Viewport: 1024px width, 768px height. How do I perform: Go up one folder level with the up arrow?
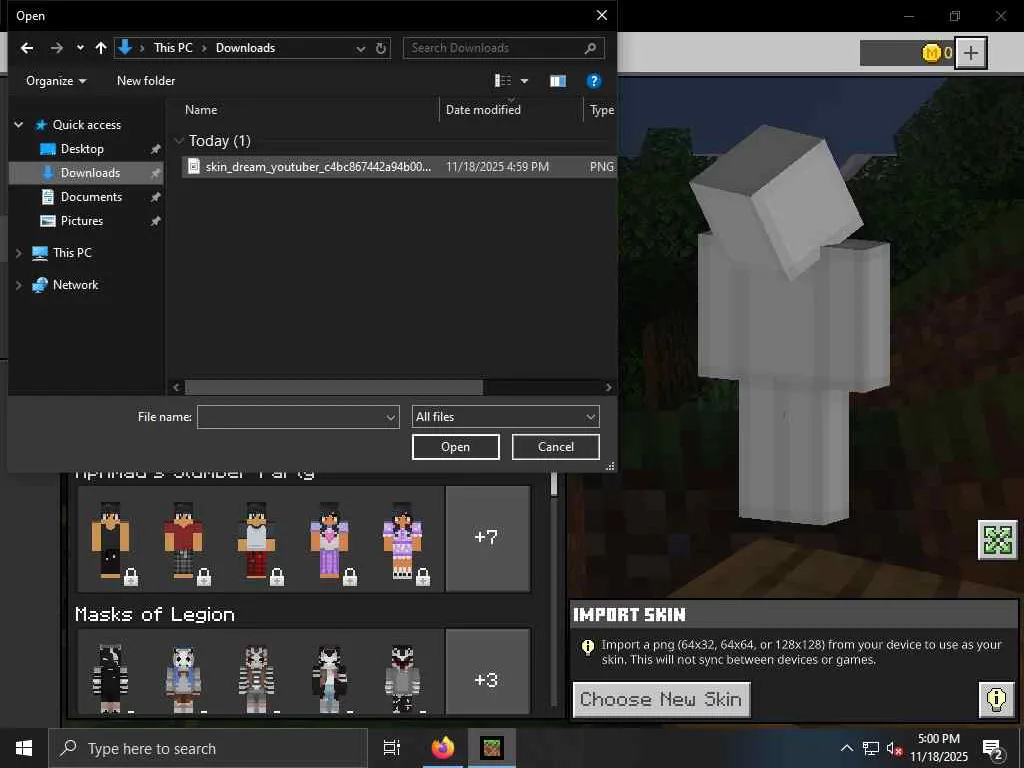101,48
